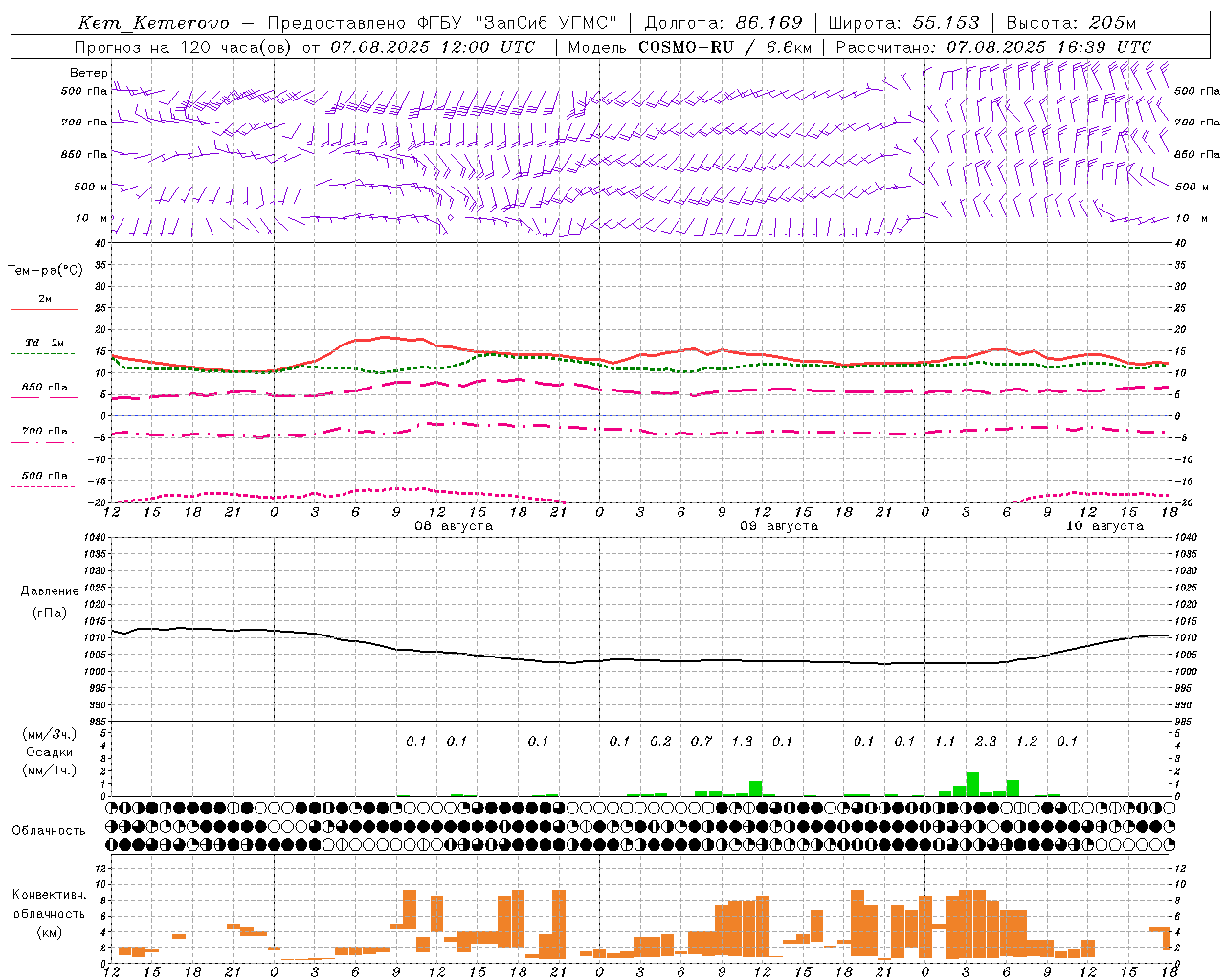1225x980 pixels.
Task: Click the '0.2' precipitation value
Action: (x=660, y=741)
